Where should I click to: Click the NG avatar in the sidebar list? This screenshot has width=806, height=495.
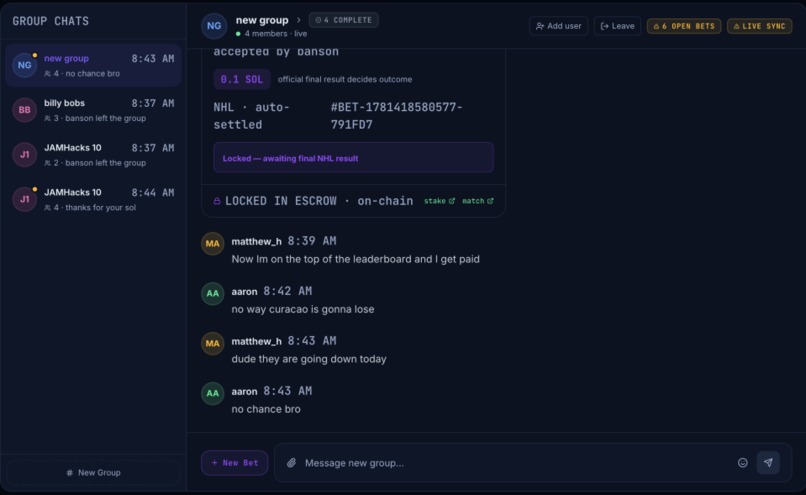click(24, 65)
